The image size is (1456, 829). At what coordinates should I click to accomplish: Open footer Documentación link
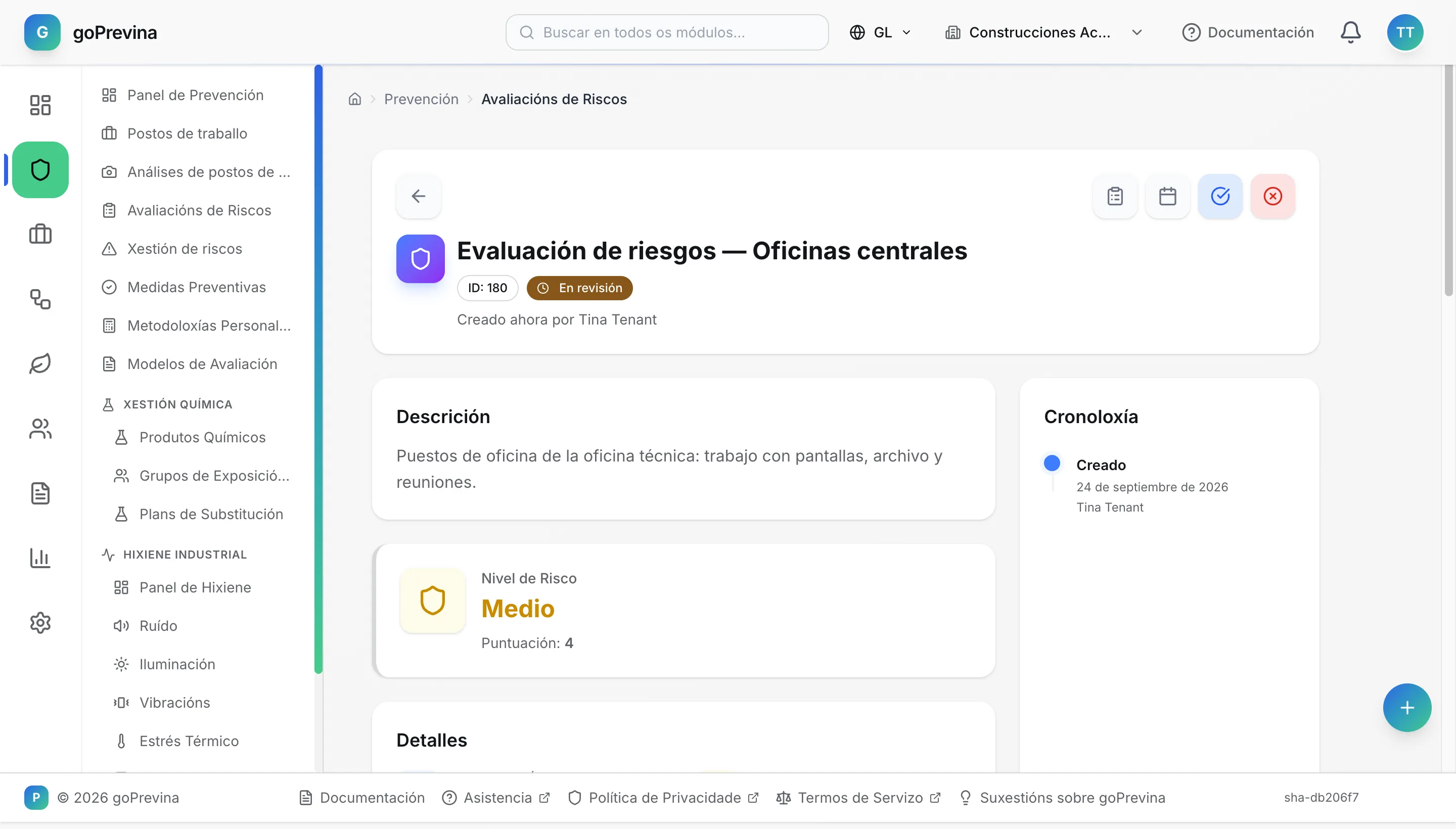pyautogui.click(x=361, y=798)
